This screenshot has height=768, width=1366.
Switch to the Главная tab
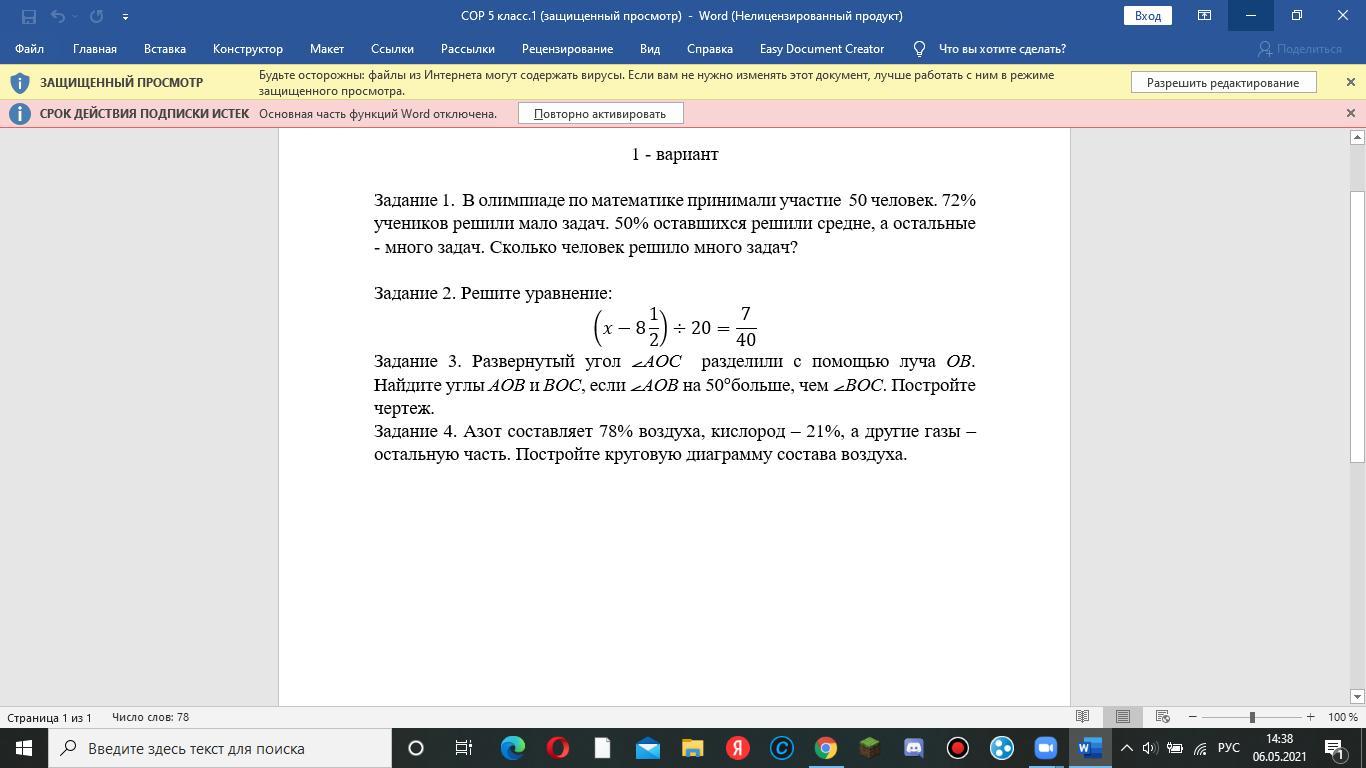coord(95,48)
